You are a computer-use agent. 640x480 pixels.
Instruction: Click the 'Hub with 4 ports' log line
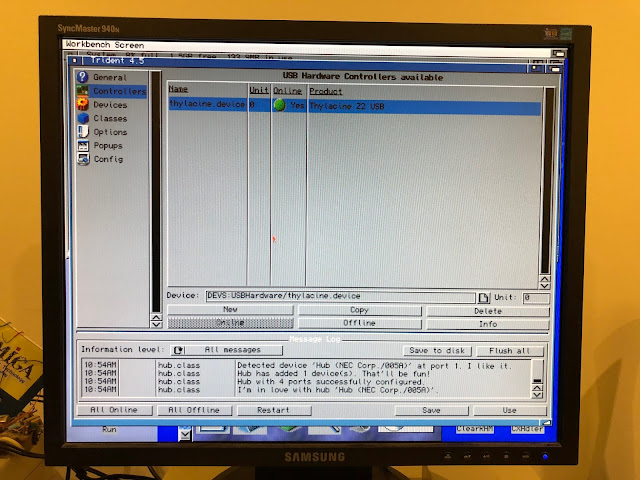[331, 382]
